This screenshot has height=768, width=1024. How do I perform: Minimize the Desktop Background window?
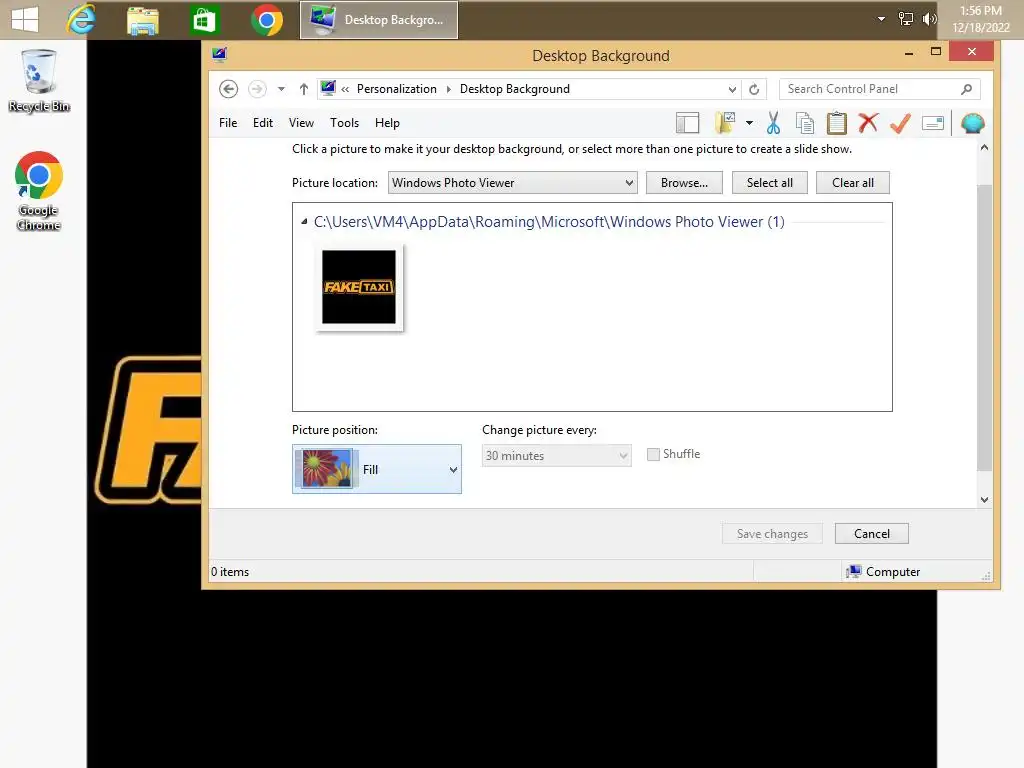coord(908,52)
